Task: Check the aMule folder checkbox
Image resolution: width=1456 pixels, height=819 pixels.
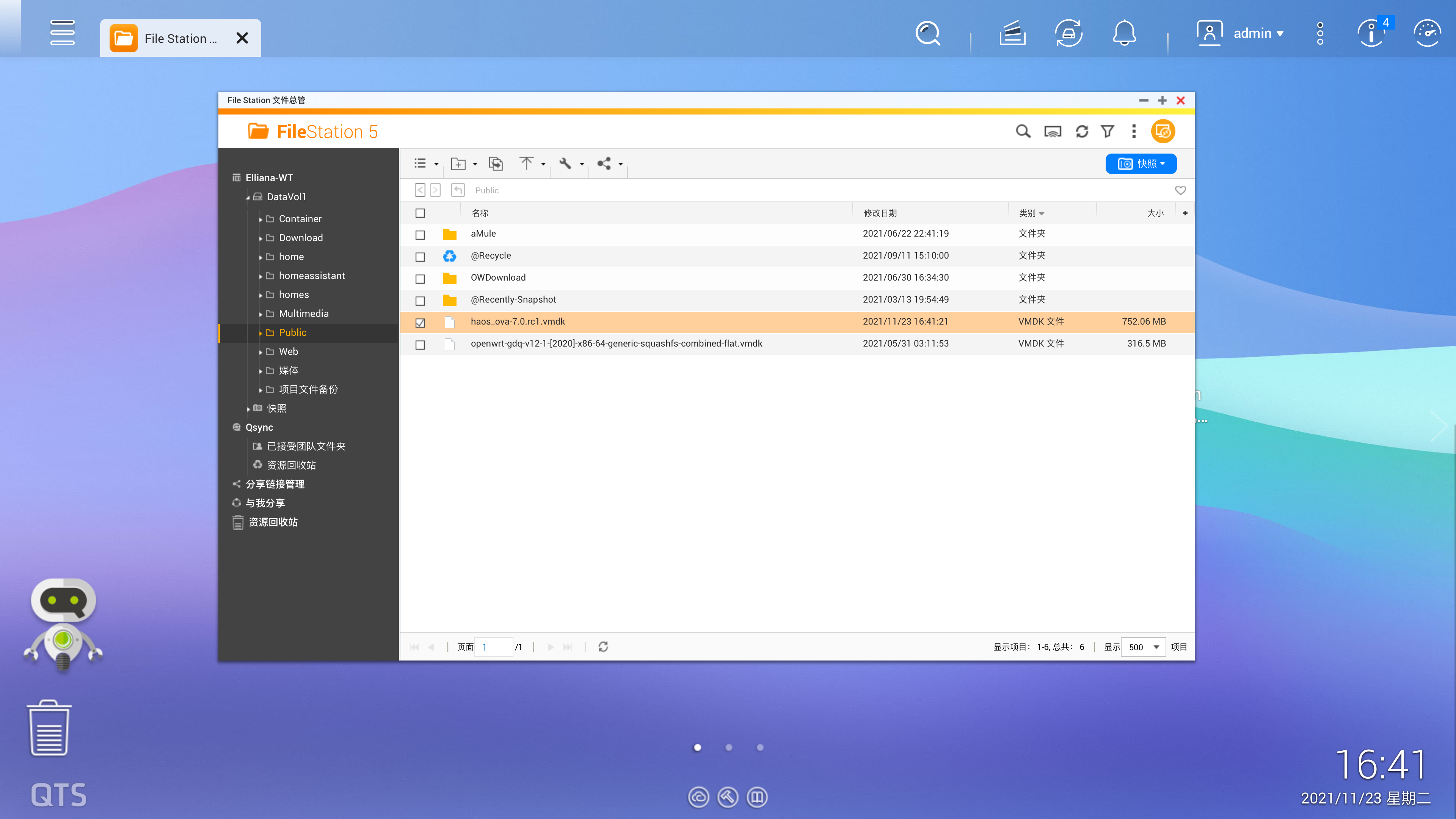Action: click(420, 235)
